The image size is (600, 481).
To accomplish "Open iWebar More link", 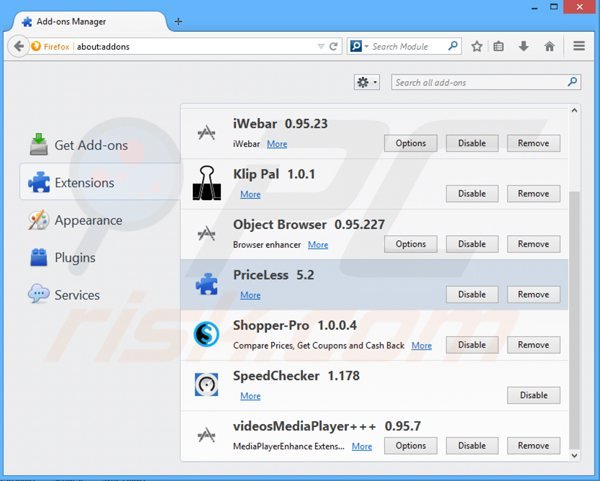I will pyautogui.click(x=277, y=144).
